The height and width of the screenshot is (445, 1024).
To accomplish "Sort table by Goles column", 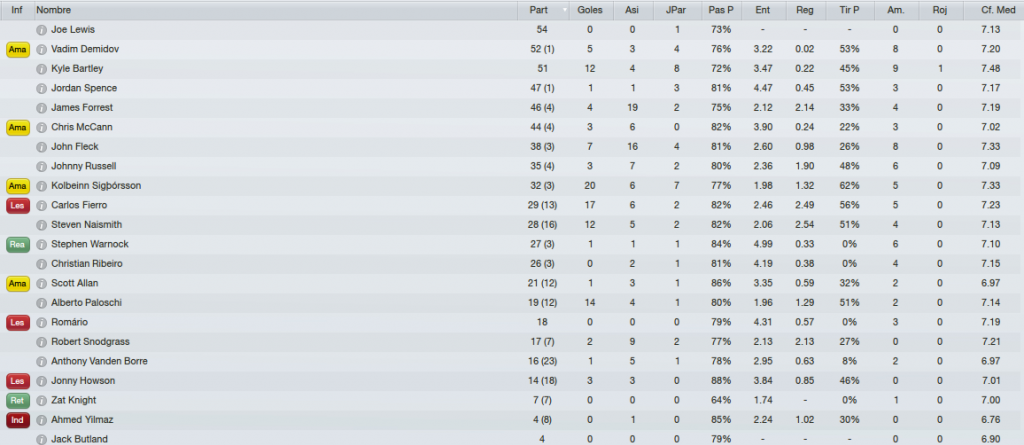I will (590, 10).
